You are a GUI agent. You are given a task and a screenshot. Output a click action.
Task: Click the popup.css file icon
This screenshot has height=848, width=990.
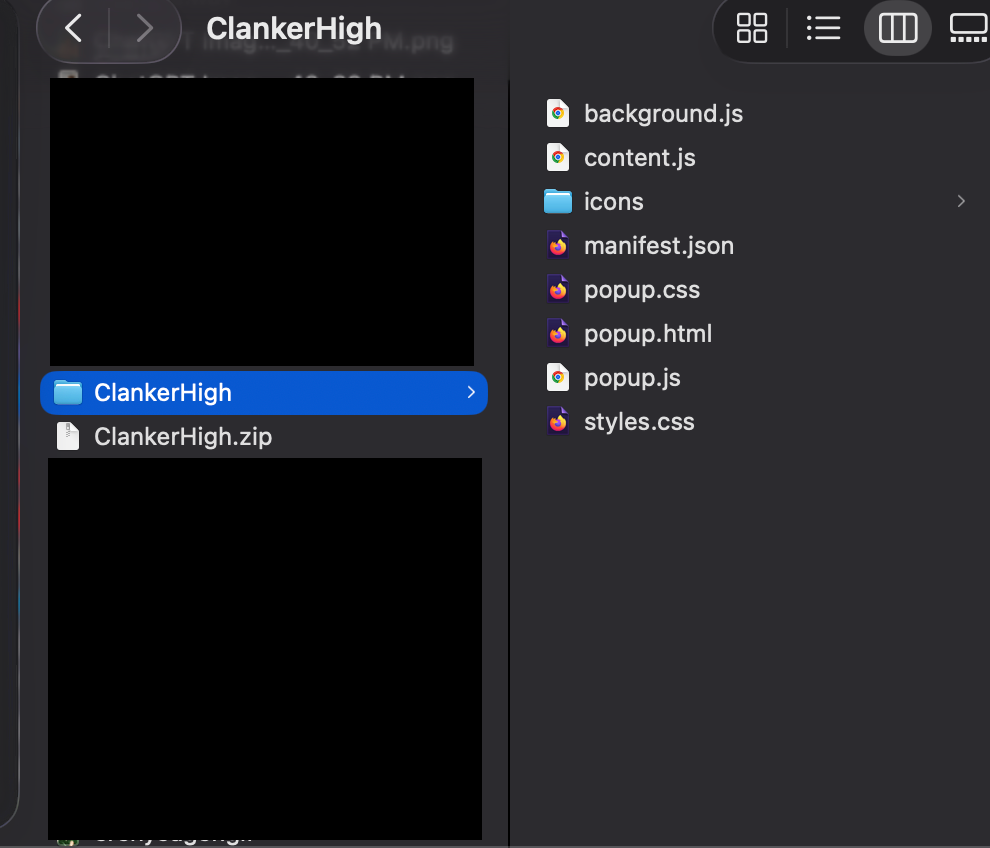558,289
